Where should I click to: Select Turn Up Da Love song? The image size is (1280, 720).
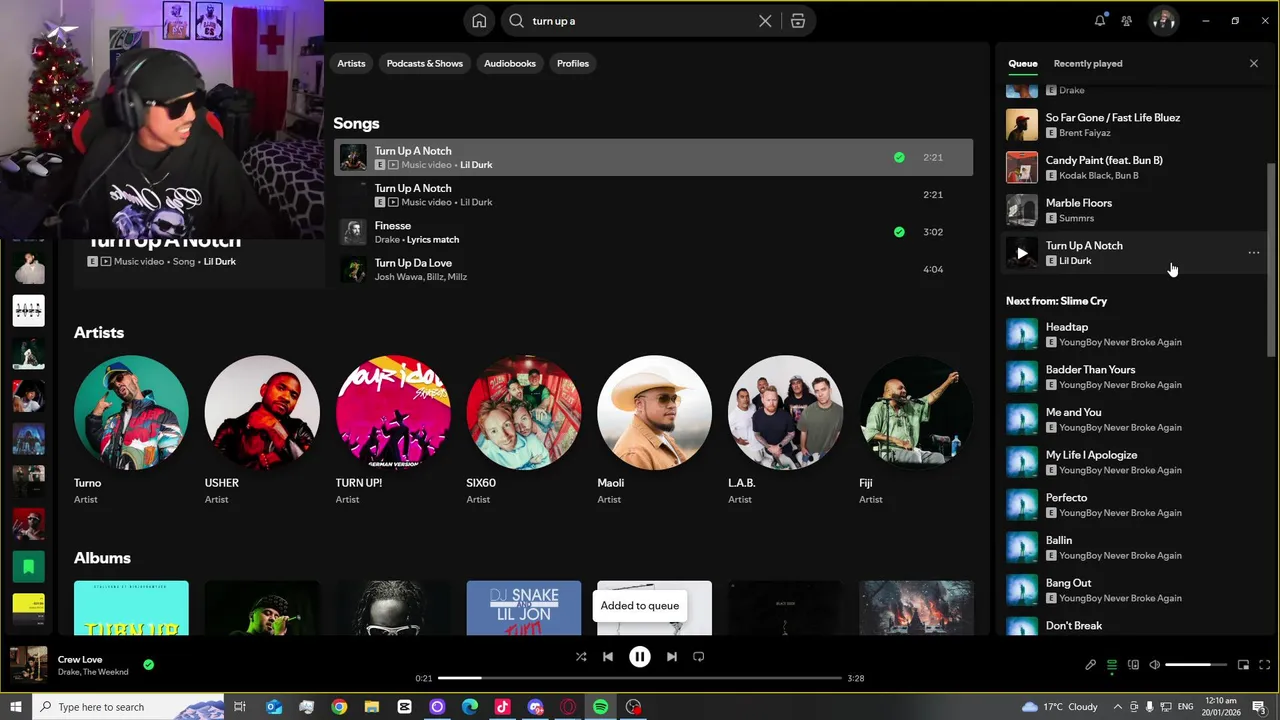(653, 269)
